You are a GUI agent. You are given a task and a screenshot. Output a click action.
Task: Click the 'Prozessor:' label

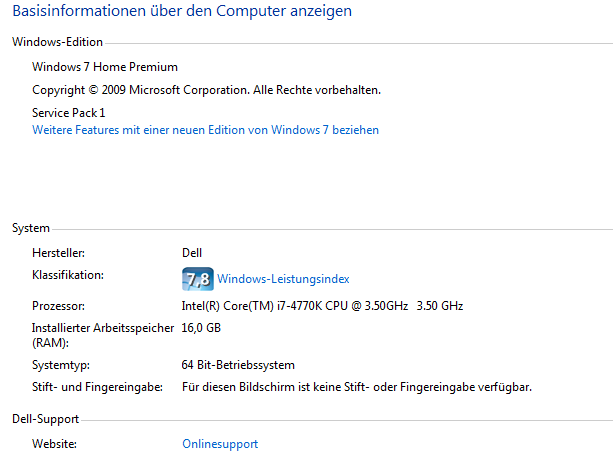59,305
